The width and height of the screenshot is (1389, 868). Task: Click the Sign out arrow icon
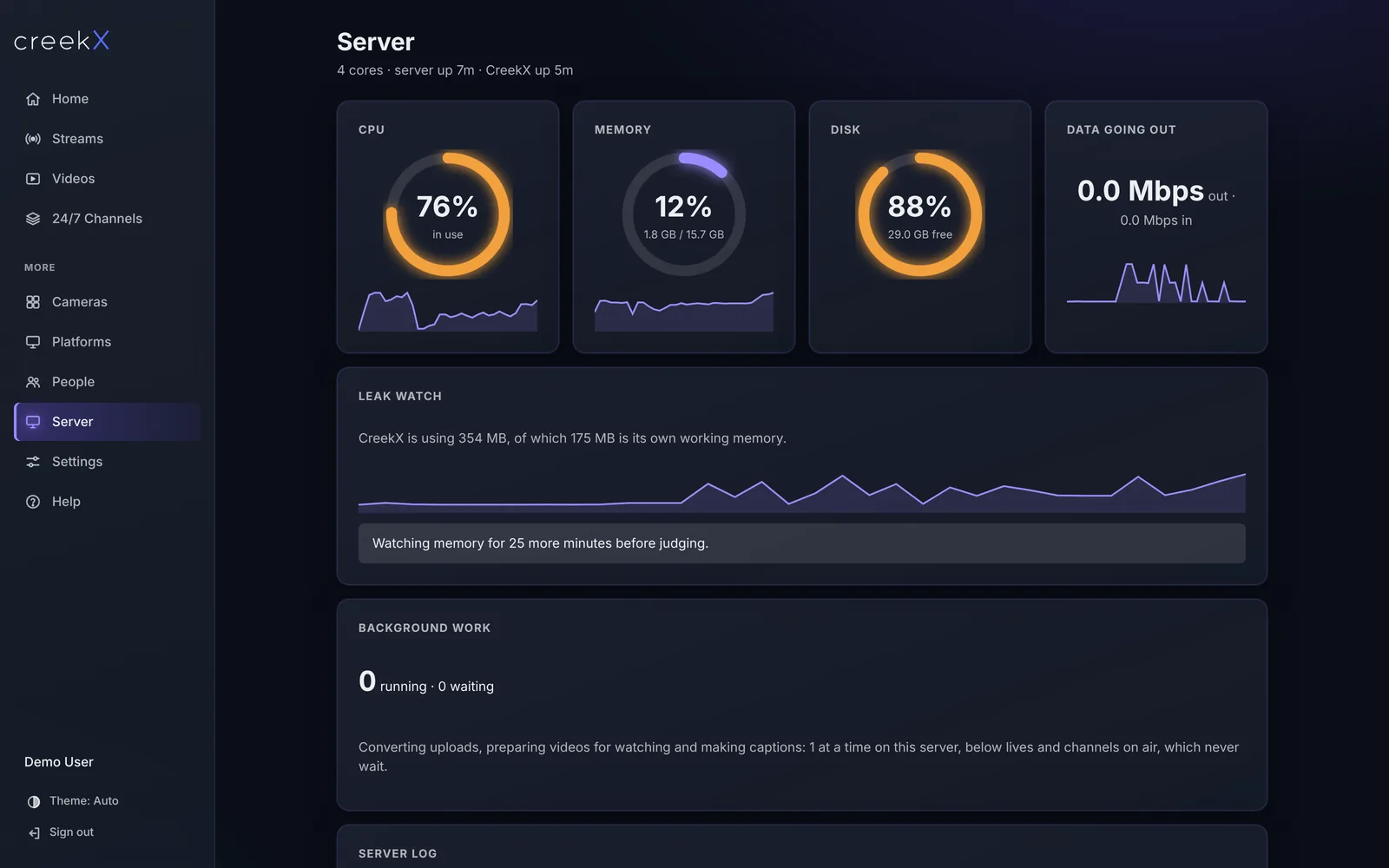pos(34,832)
